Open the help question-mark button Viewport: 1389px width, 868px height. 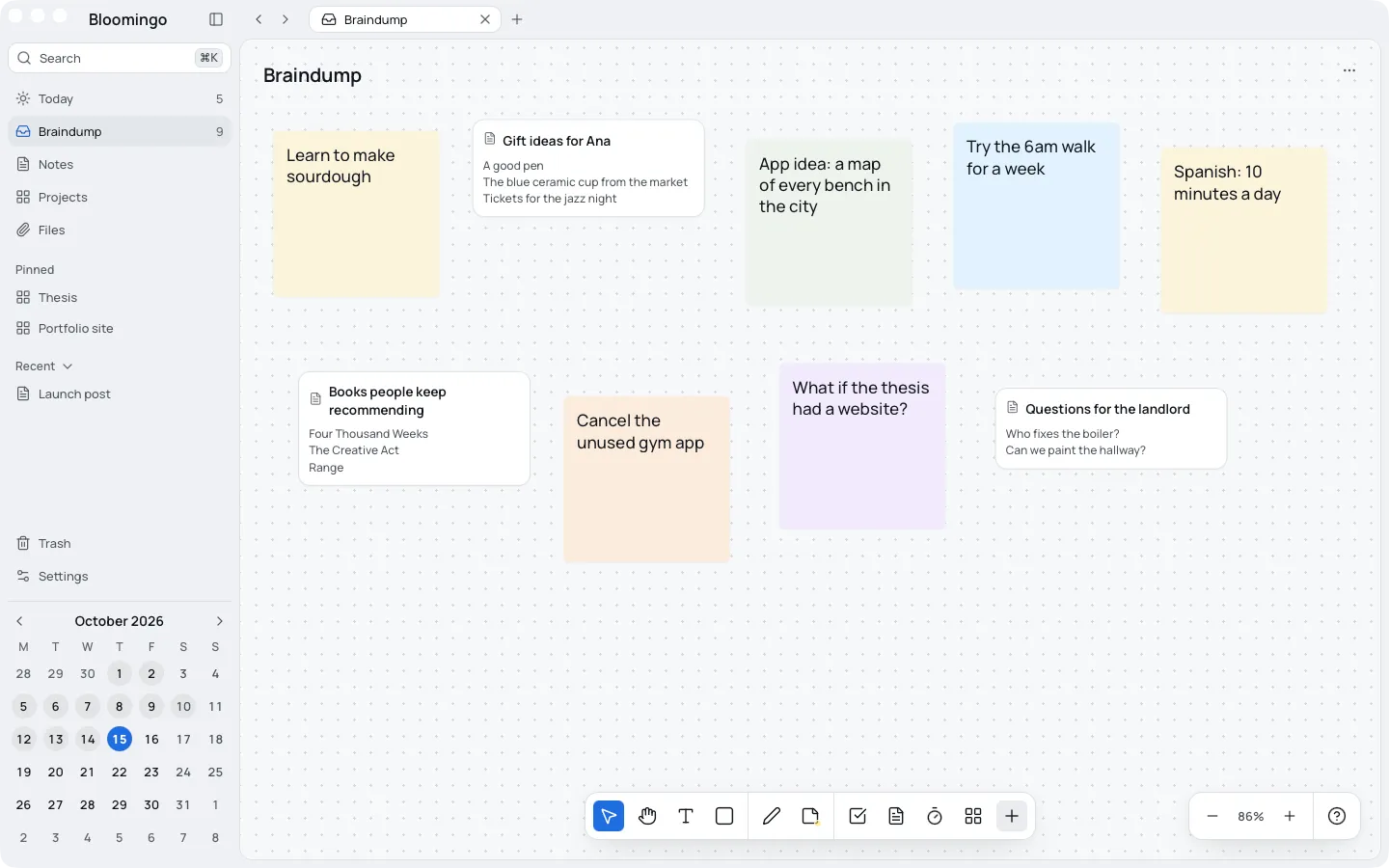[1337, 816]
